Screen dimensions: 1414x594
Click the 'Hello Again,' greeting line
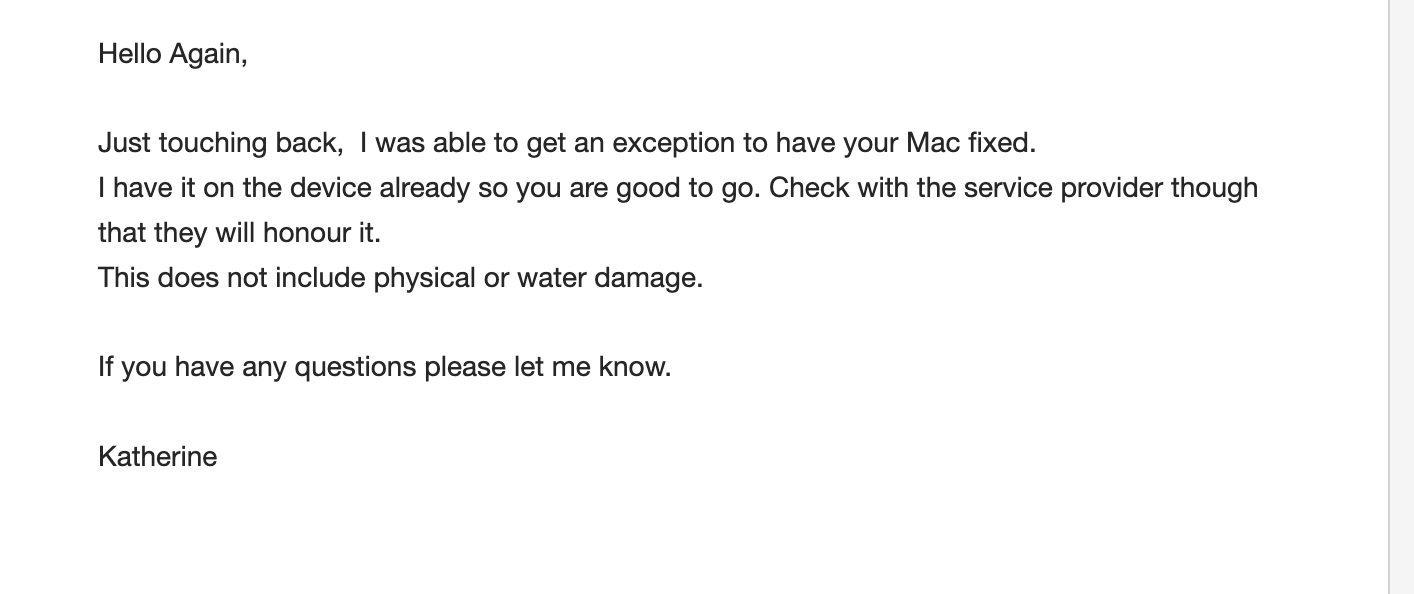[x=172, y=54]
